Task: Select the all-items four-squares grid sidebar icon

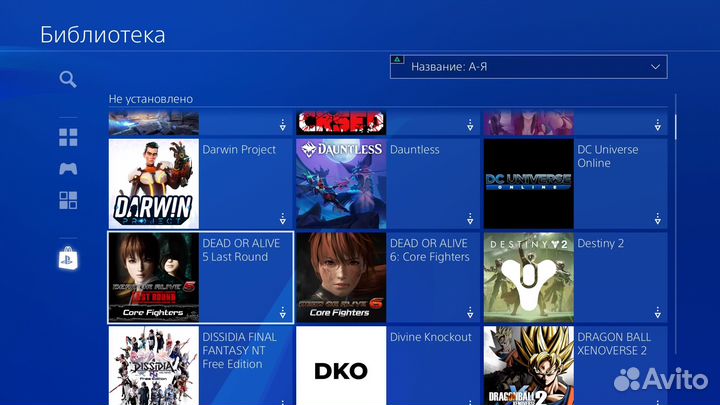Action: [x=68, y=137]
